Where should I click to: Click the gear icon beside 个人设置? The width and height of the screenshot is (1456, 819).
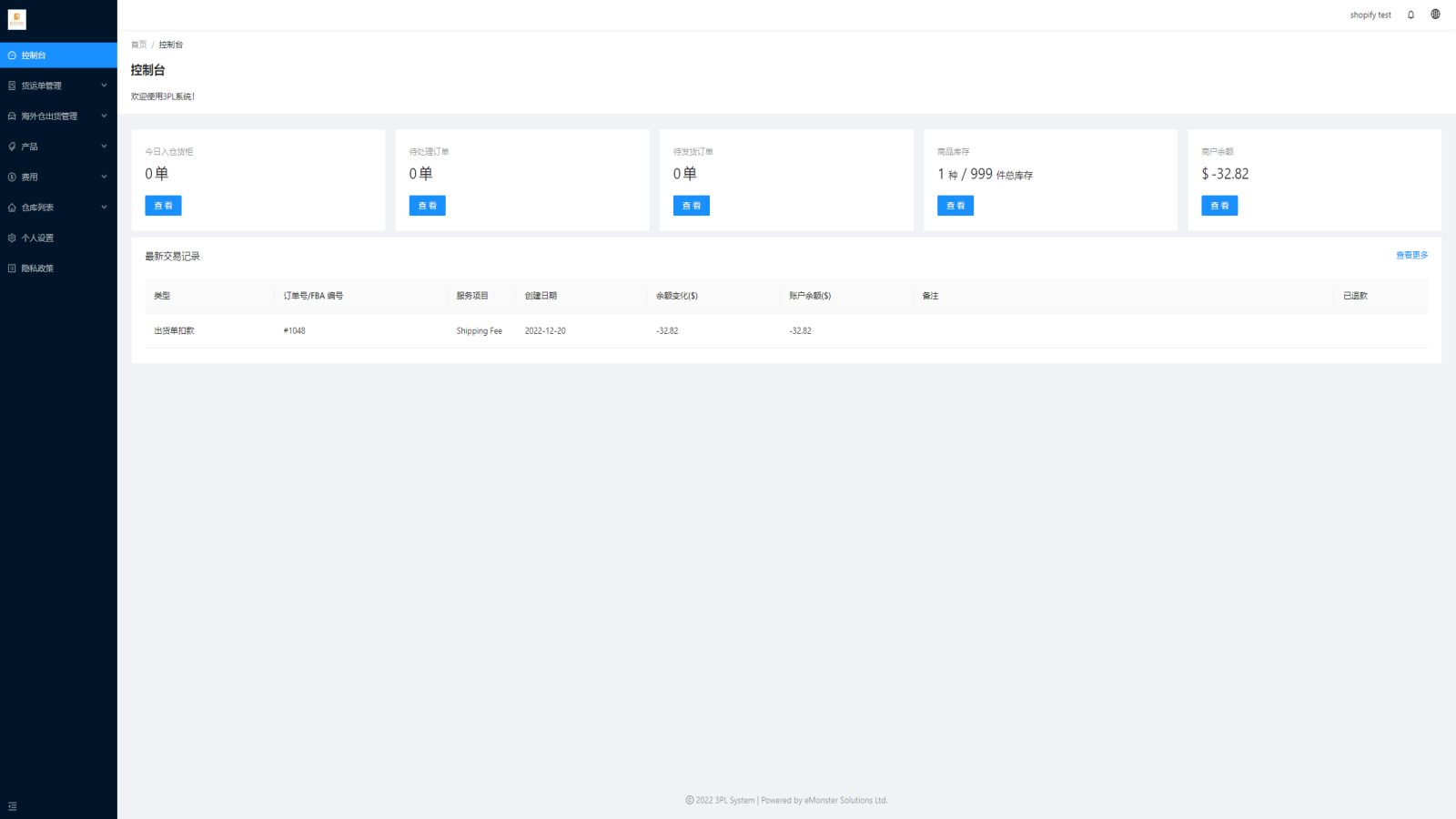click(x=12, y=238)
